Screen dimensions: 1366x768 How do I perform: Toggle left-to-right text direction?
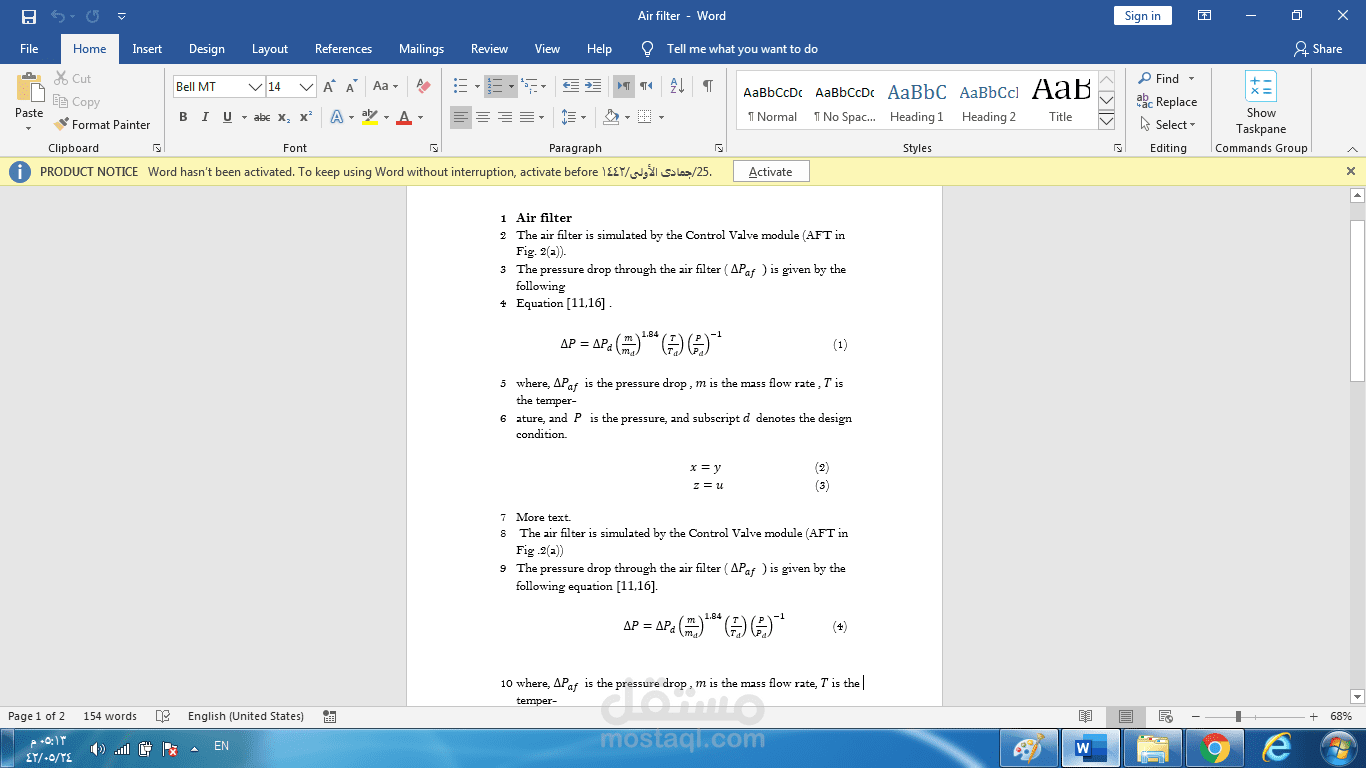(x=624, y=87)
